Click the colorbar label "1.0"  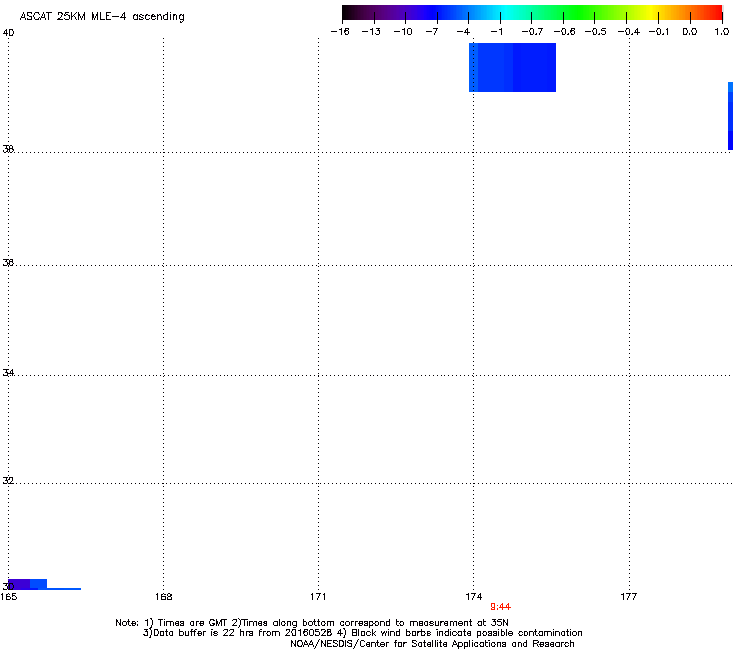point(722,32)
